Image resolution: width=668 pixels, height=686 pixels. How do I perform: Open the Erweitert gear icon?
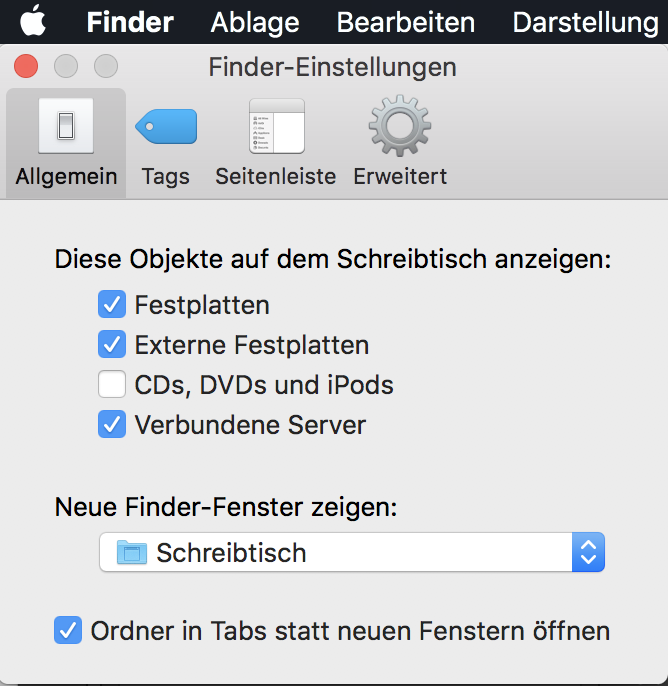(400, 126)
